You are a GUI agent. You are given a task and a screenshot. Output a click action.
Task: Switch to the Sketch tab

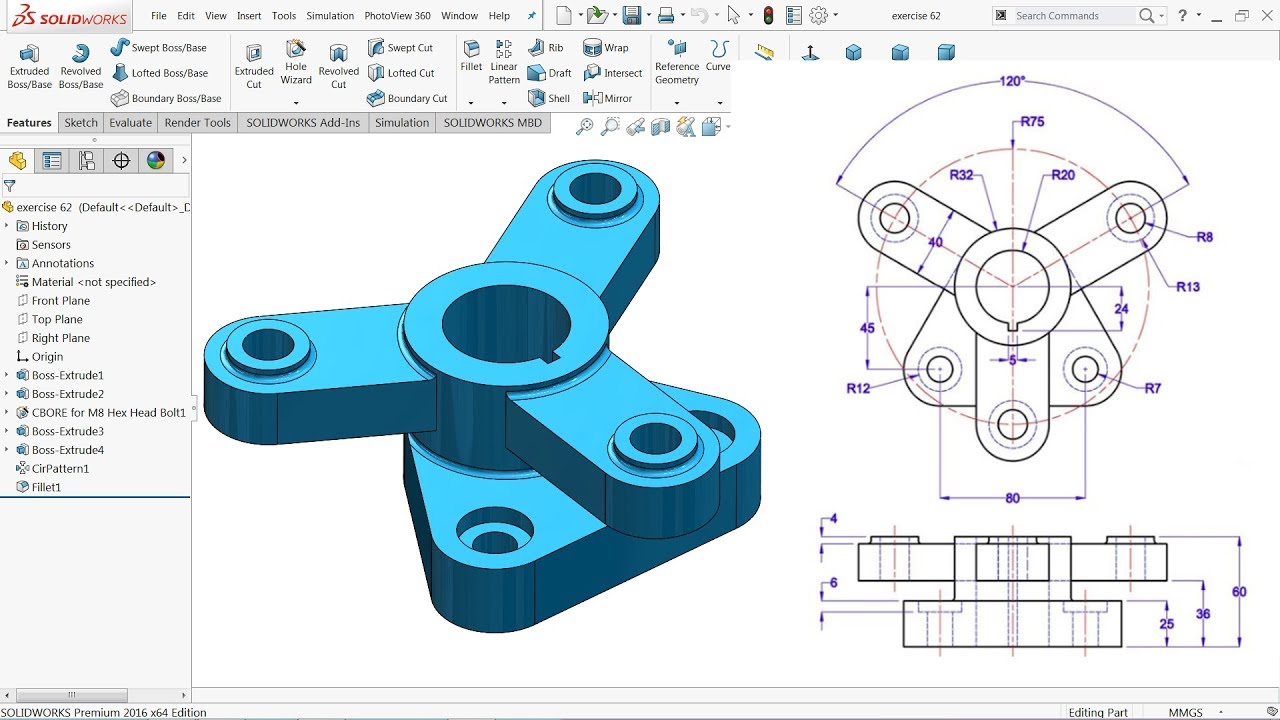(x=81, y=123)
